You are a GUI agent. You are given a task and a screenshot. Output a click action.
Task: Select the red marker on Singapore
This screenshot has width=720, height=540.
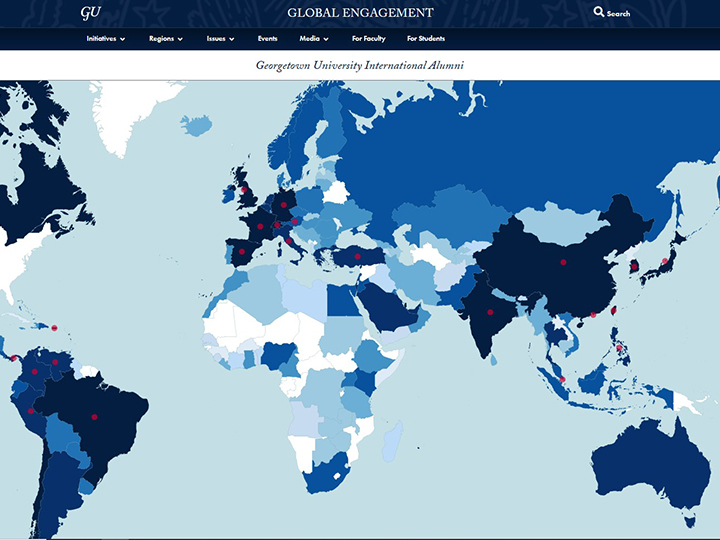point(562,379)
